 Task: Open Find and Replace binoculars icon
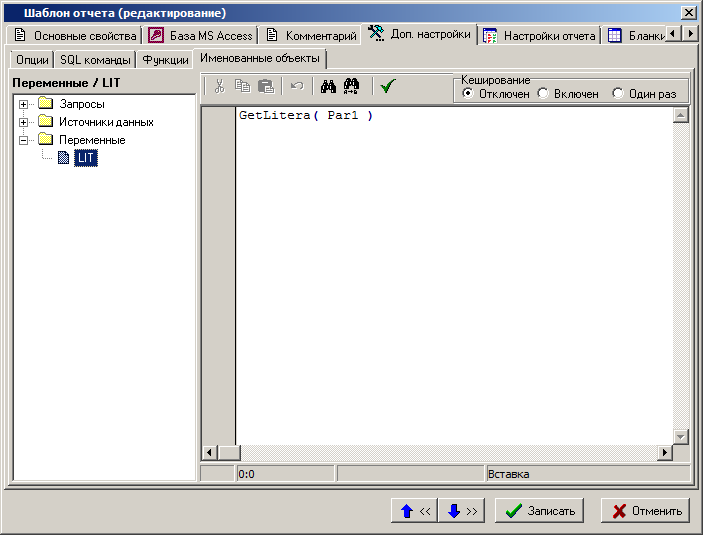(351, 87)
